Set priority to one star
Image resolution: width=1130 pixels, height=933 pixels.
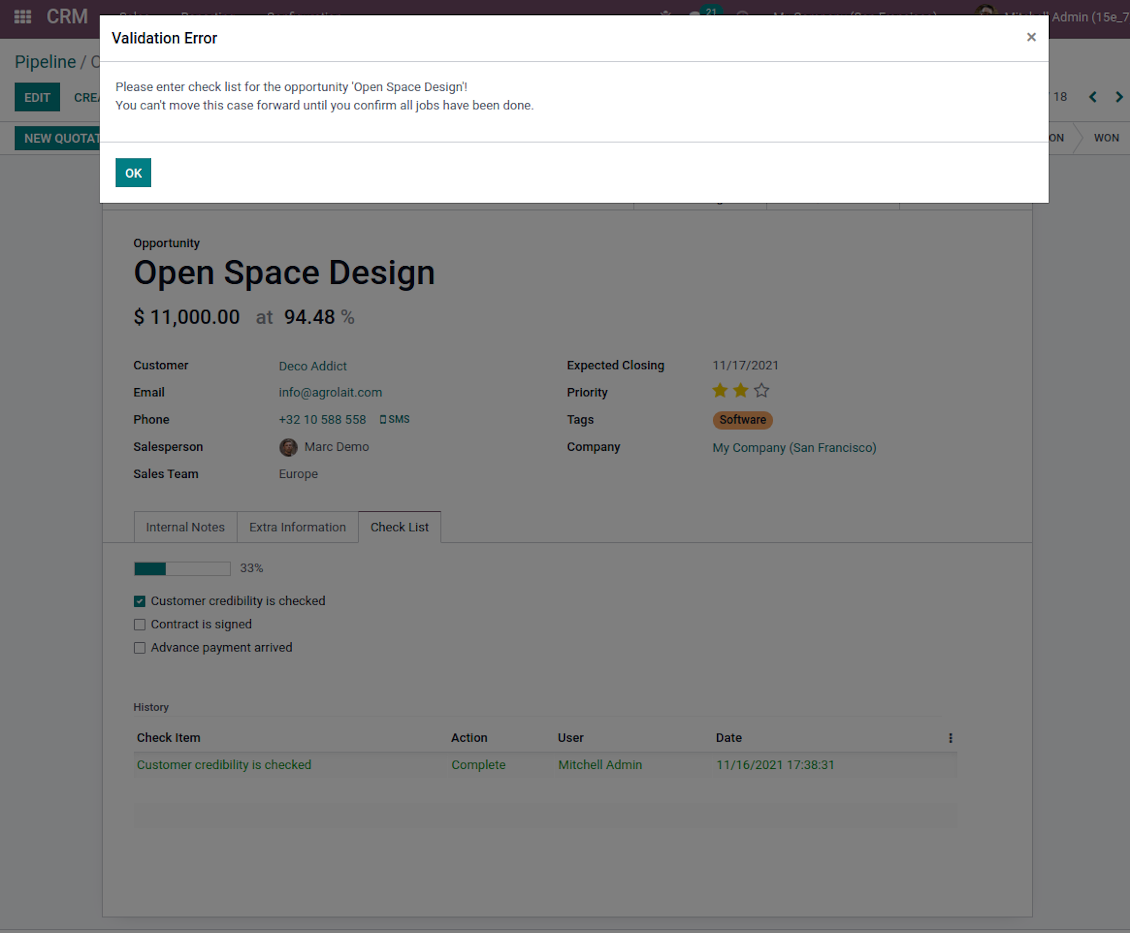[720, 391]
